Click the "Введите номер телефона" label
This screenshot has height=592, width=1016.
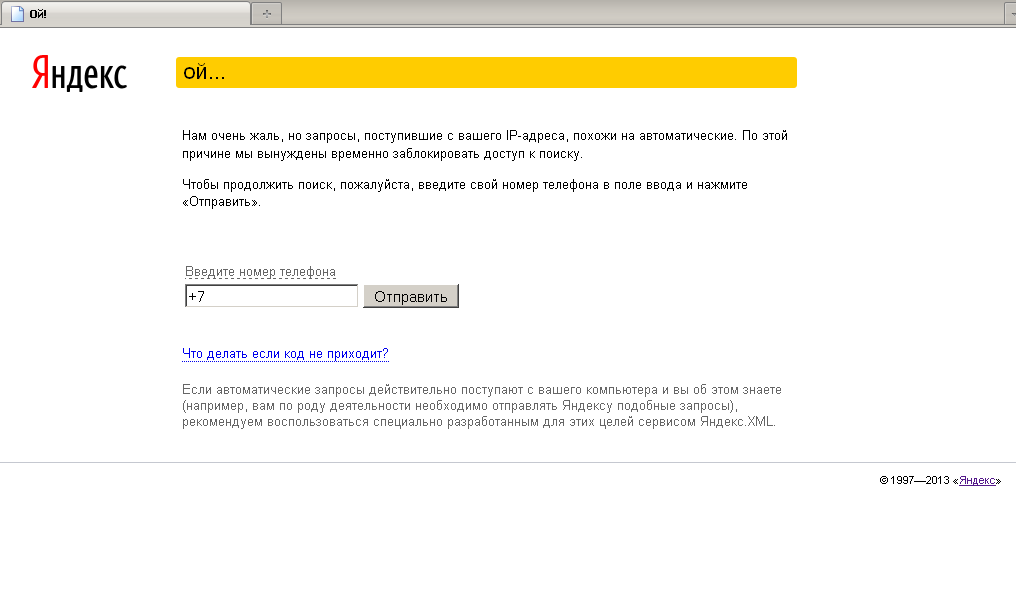[x=260, y=272]
